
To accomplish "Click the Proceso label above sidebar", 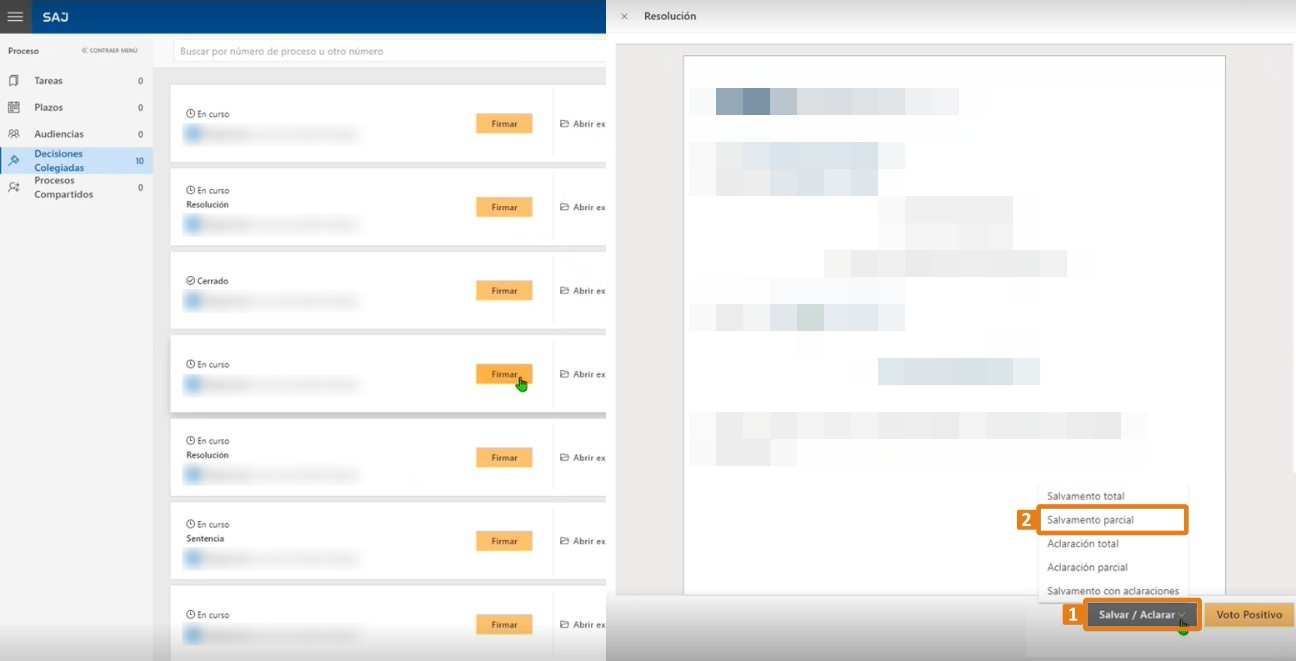I will [23, 50].
